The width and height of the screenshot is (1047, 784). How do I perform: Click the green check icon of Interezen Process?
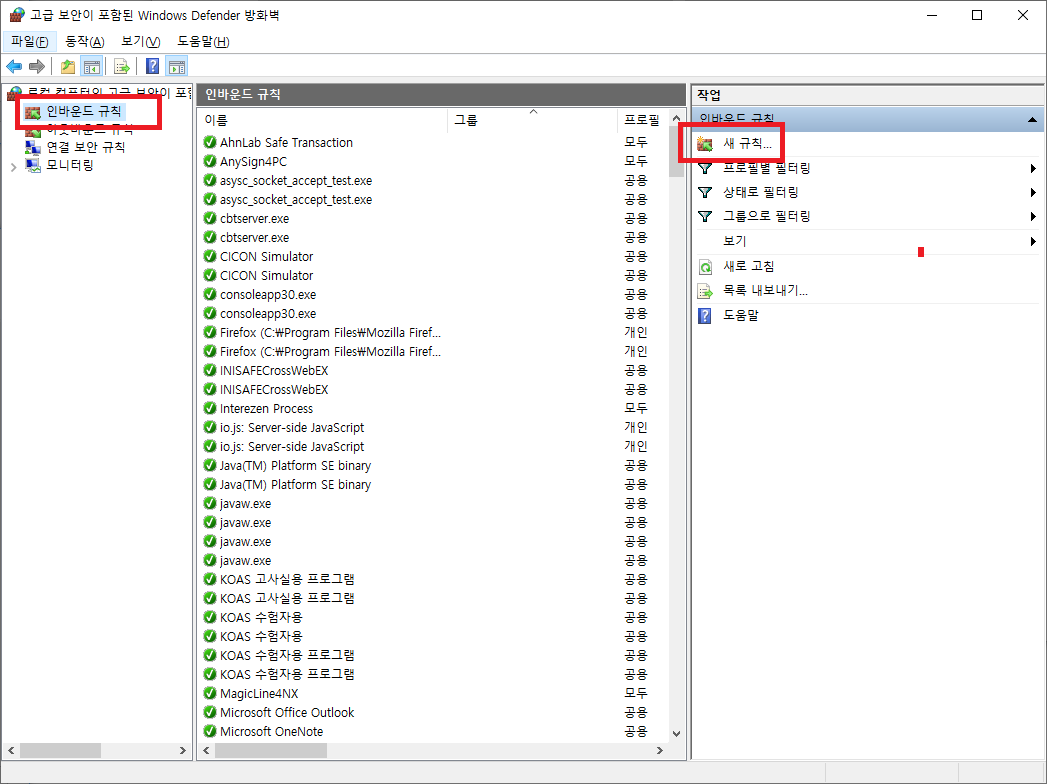210,408
